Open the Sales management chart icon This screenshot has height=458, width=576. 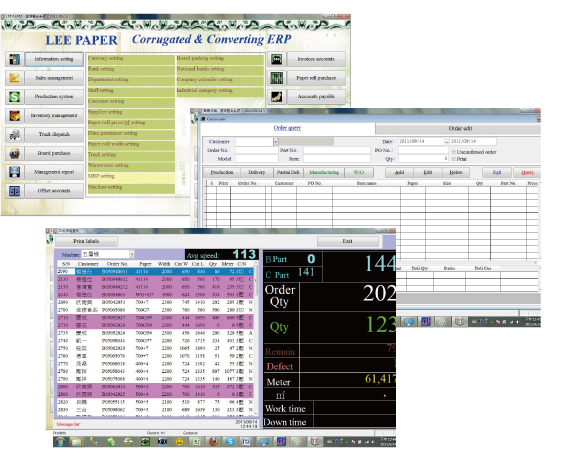pos(15,78)
